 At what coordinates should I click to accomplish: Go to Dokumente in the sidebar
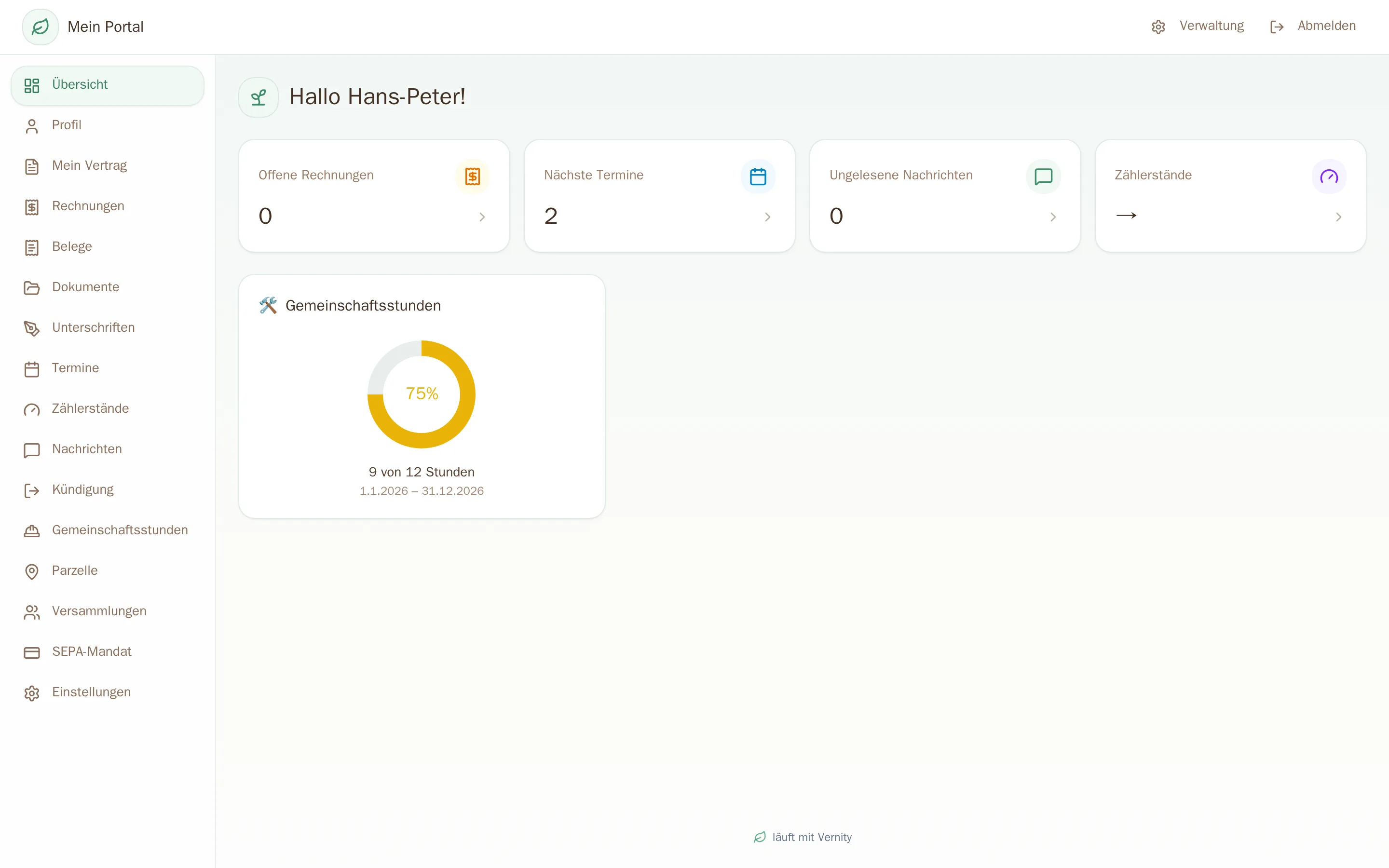point(108,288)
